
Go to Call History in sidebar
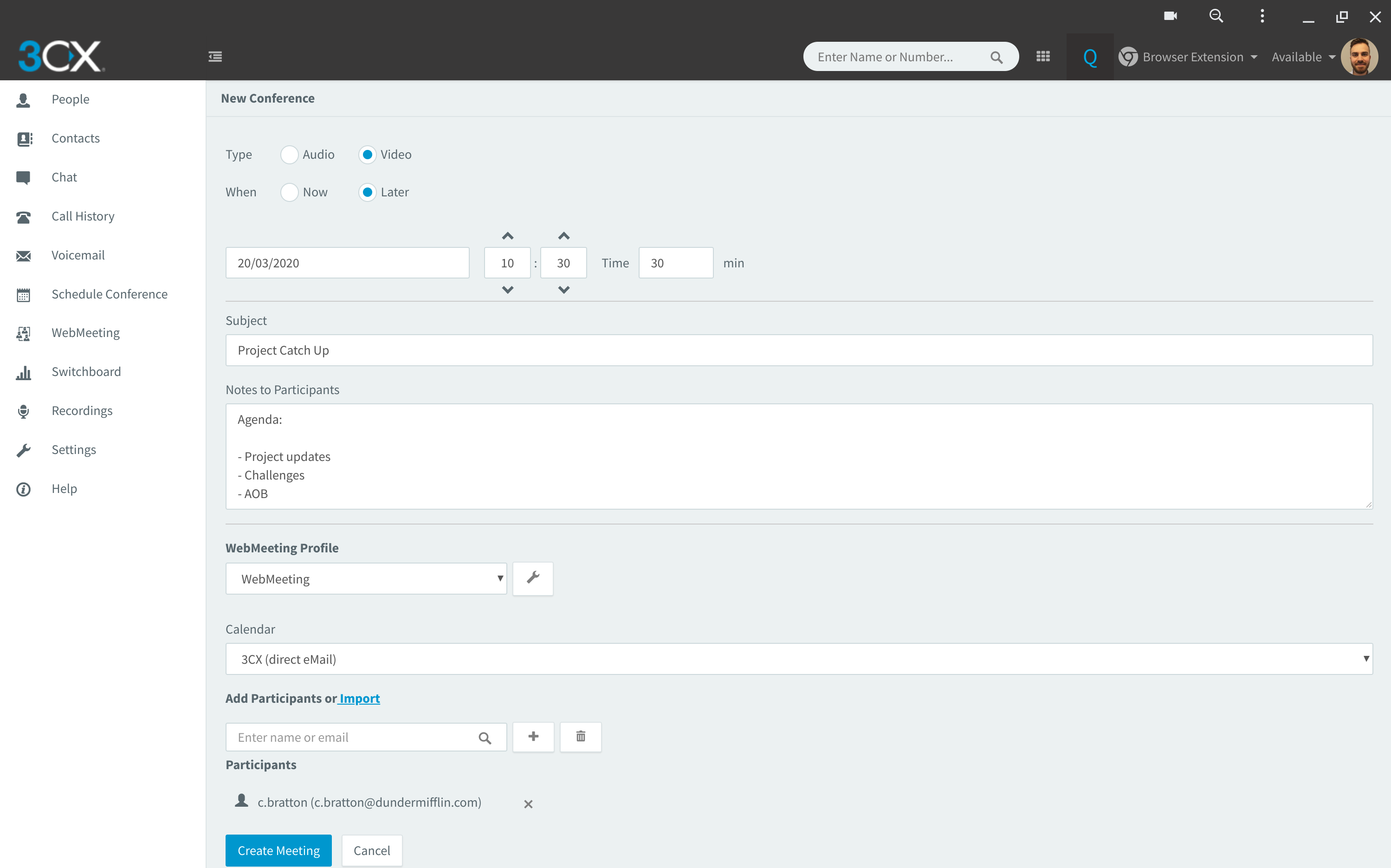[83, 216]
